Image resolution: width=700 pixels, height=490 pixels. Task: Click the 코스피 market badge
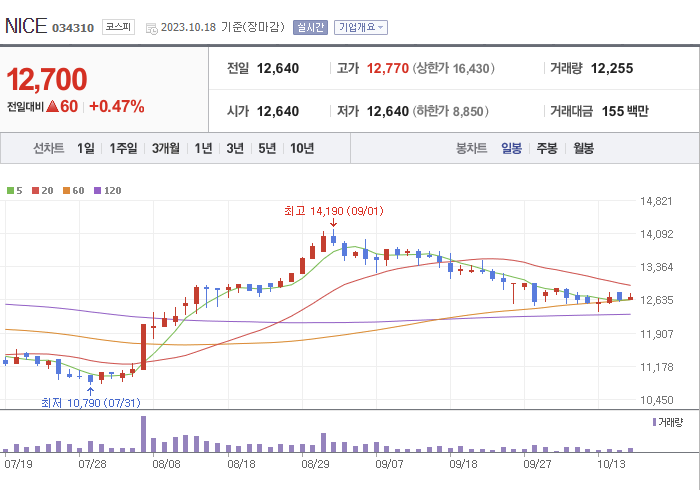[118, 27]
